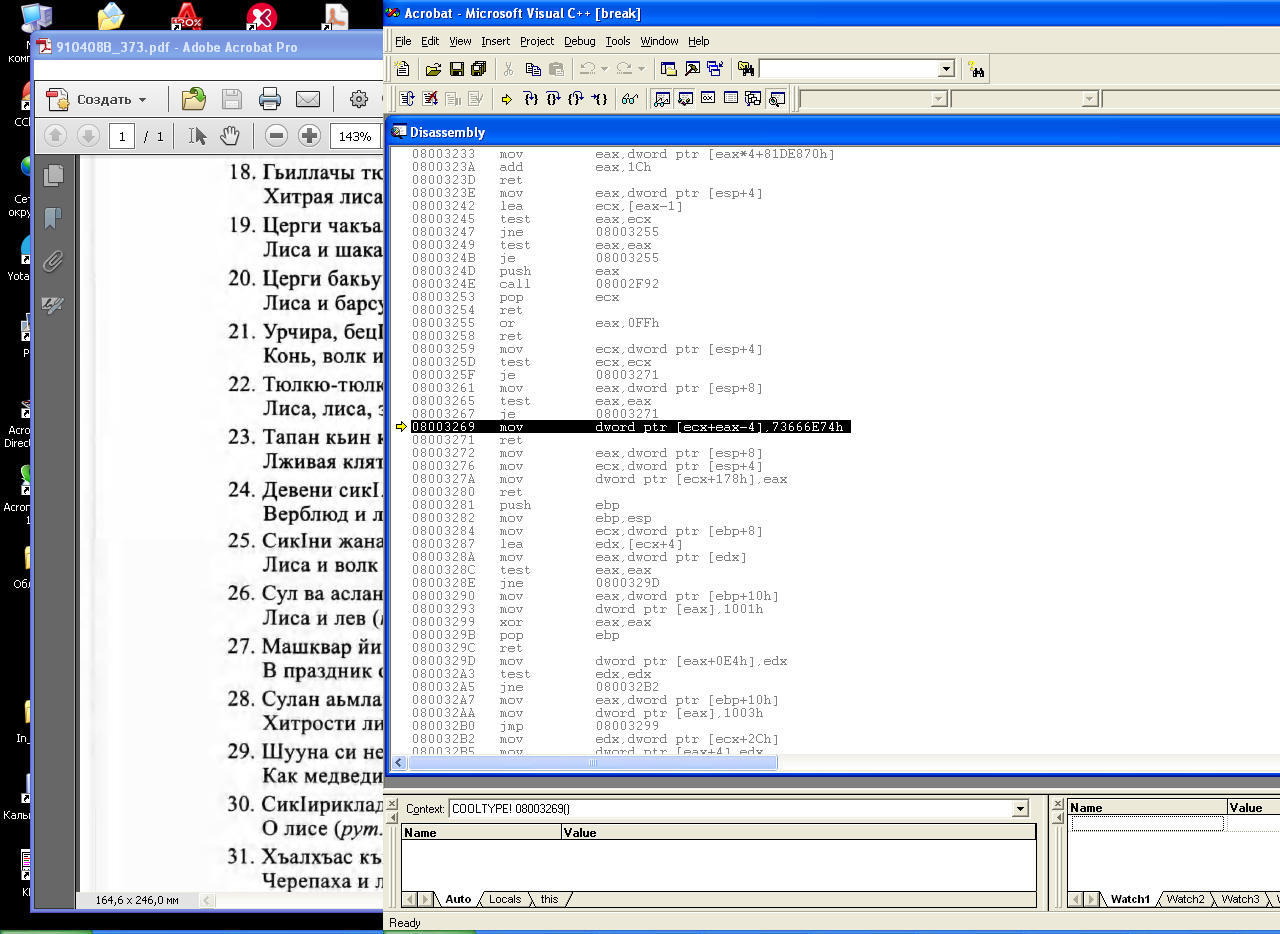The width and height of the screenshot is (1280, 934).
Task: Click the Restart debugging icon
Action: click(x=407, y=99)
